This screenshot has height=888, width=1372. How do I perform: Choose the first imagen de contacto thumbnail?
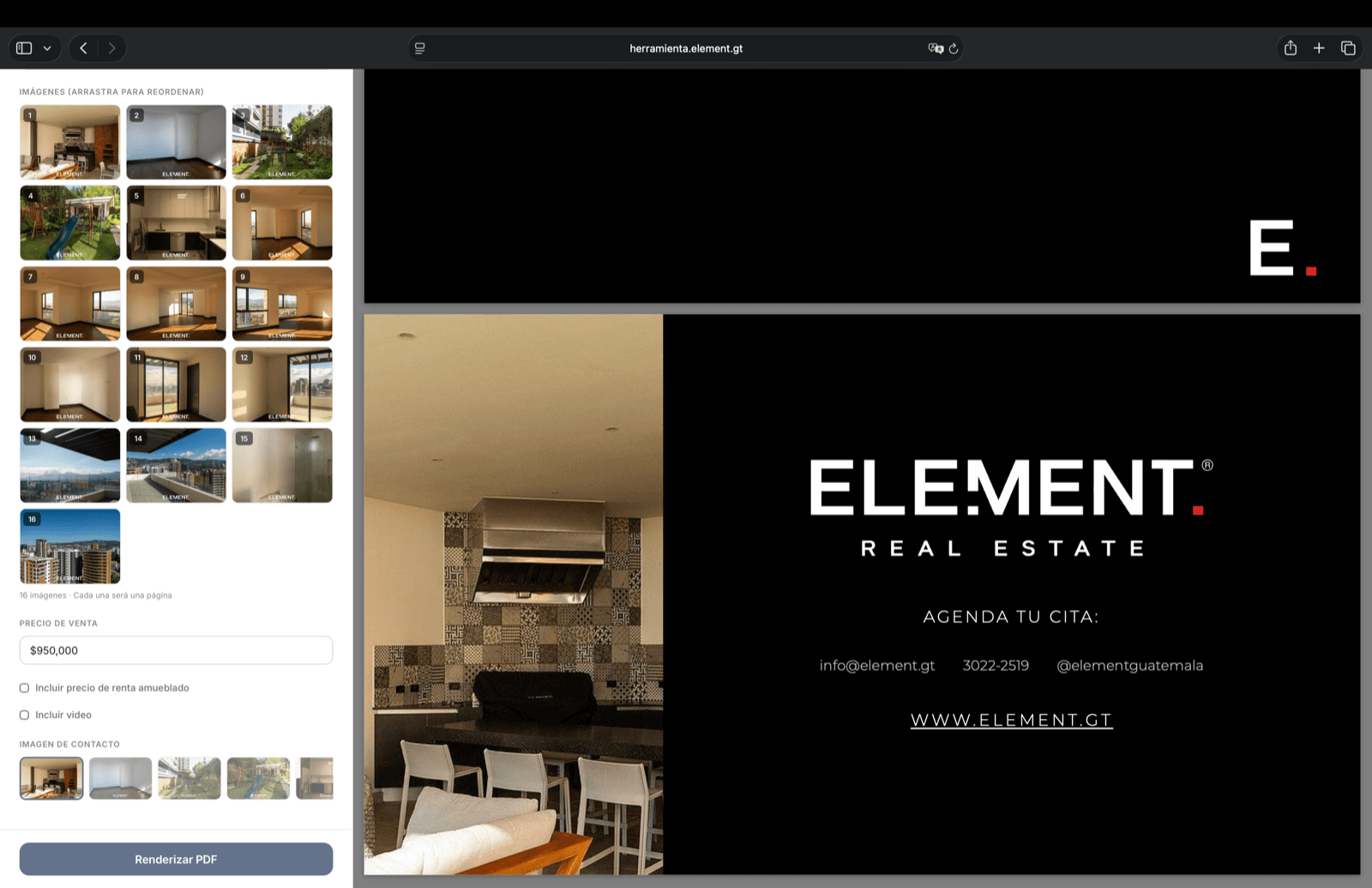click(51, 778)
